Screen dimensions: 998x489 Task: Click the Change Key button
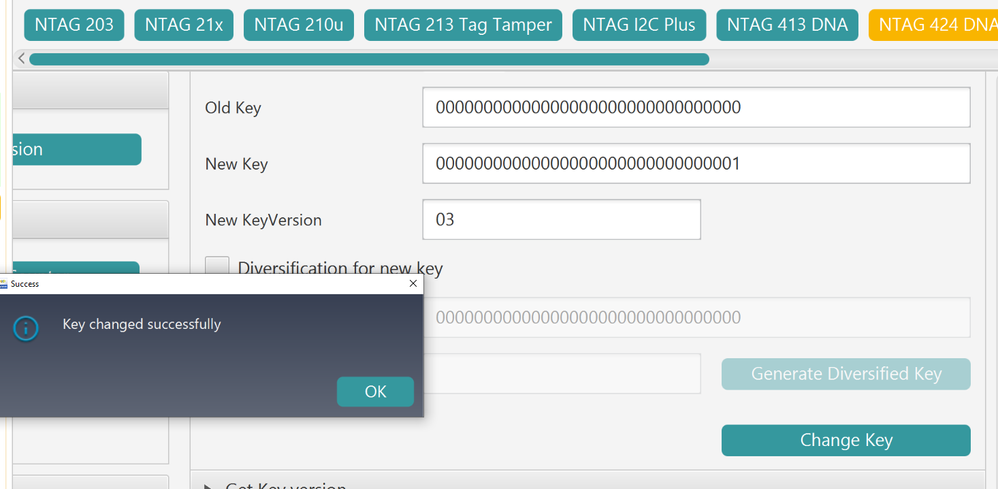click(846, 440)
